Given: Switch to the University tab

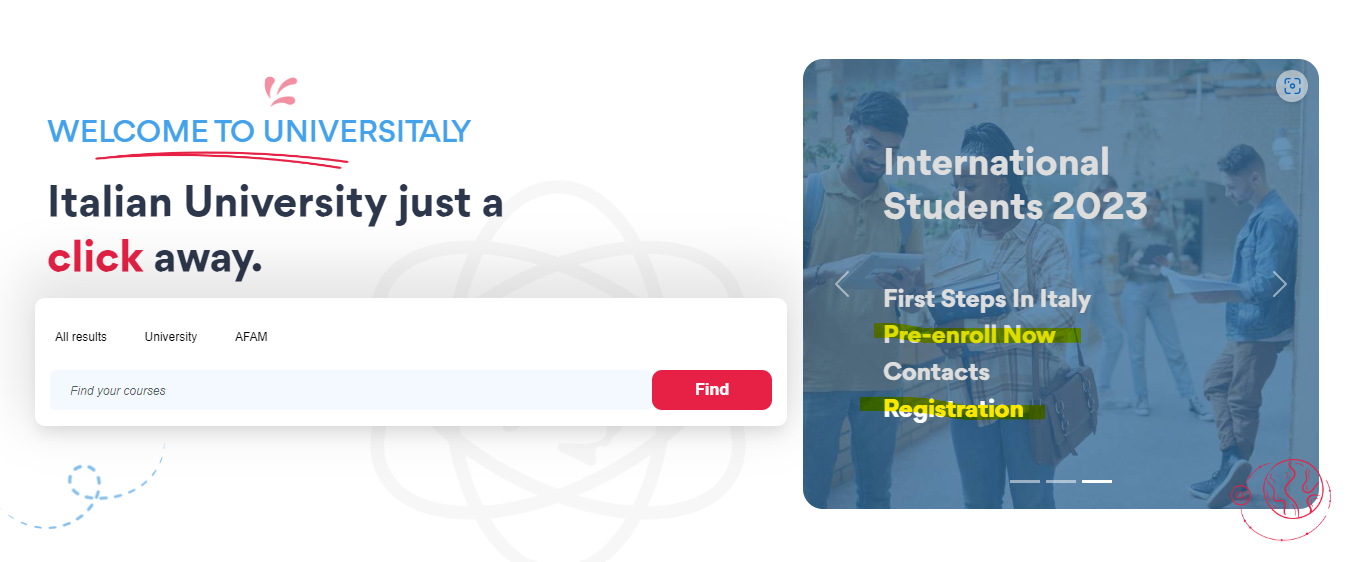Looking at the screenshot, I should [x=171, y=337].
